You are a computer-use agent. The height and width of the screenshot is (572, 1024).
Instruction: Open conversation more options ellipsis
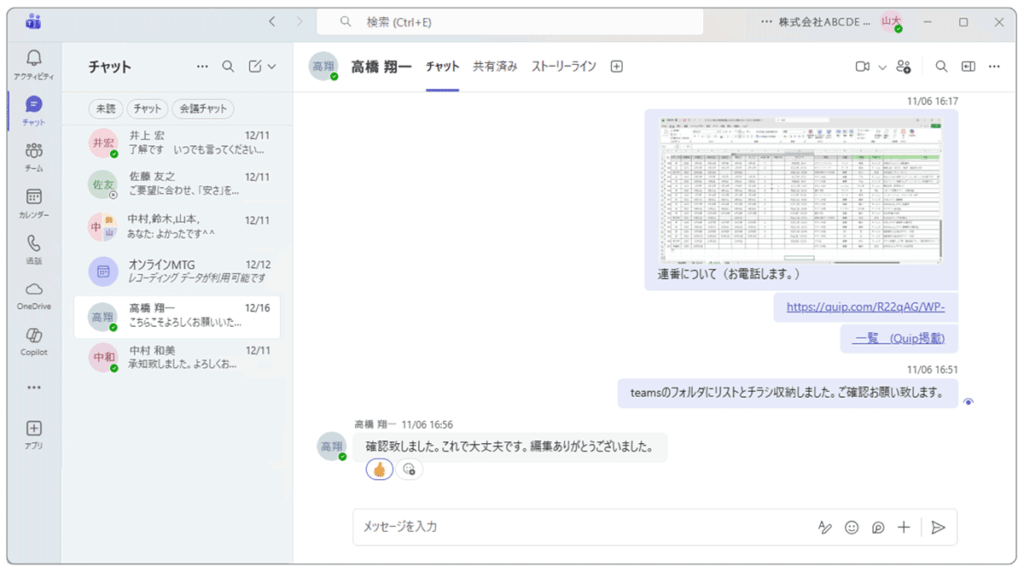coord(994,67)
